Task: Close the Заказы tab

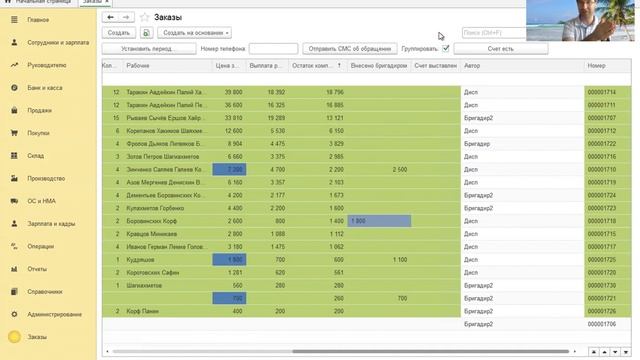Action: (107, 2)
